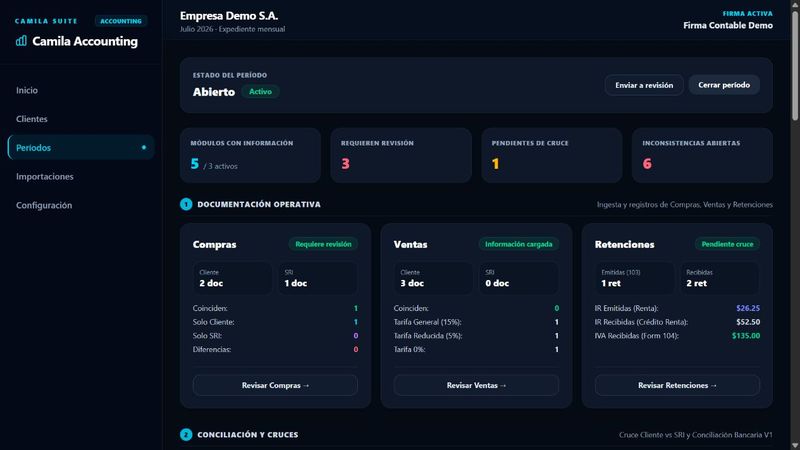Click the Solo Cliente row in Compras
Screen dimensions: 800x450
point(275,322)
